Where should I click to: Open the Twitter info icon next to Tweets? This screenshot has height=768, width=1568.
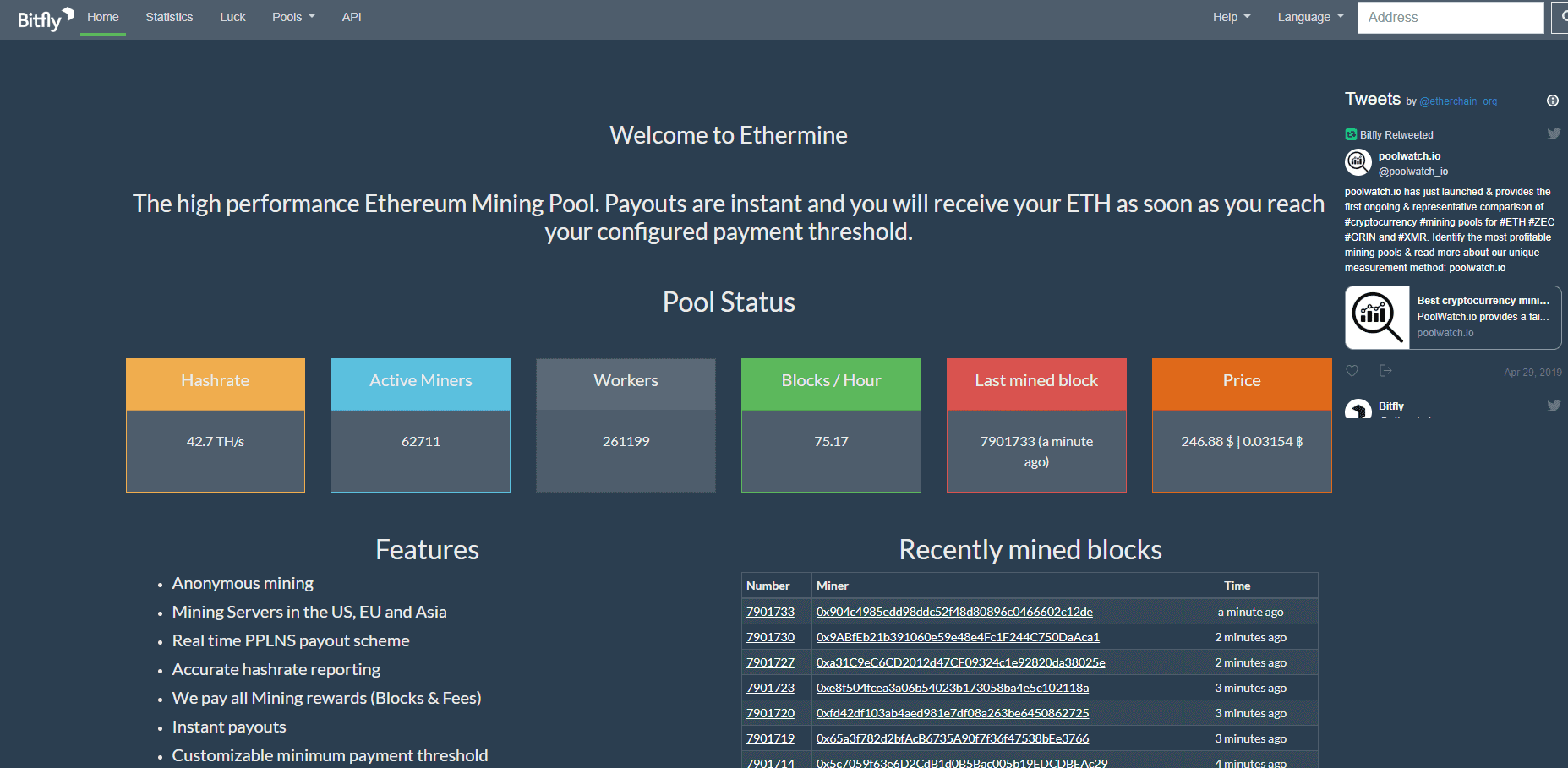point(1553,101)
